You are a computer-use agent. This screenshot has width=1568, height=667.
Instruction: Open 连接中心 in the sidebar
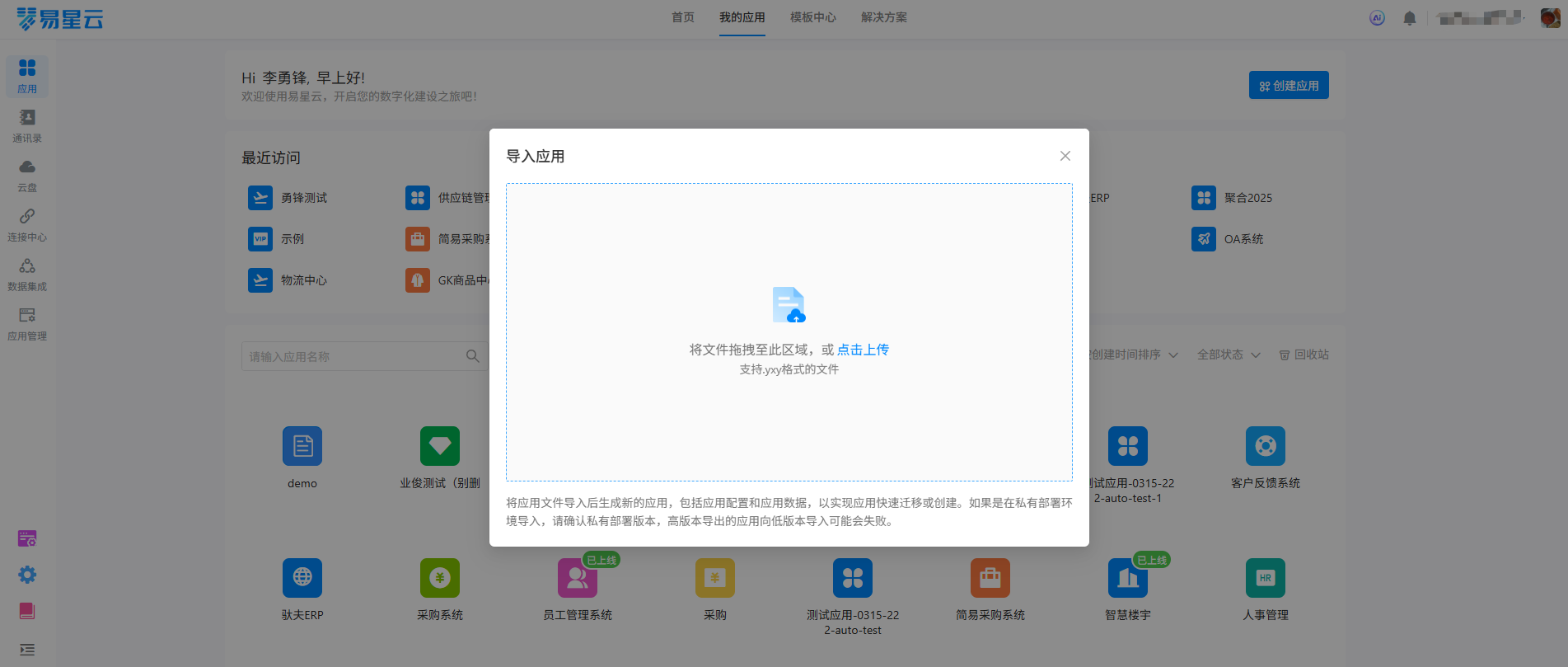click(27, 224)
